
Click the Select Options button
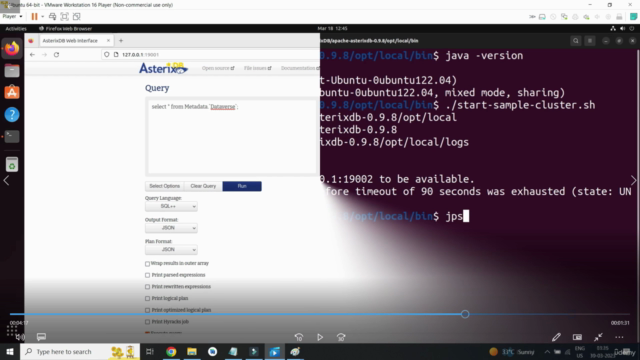164,186
